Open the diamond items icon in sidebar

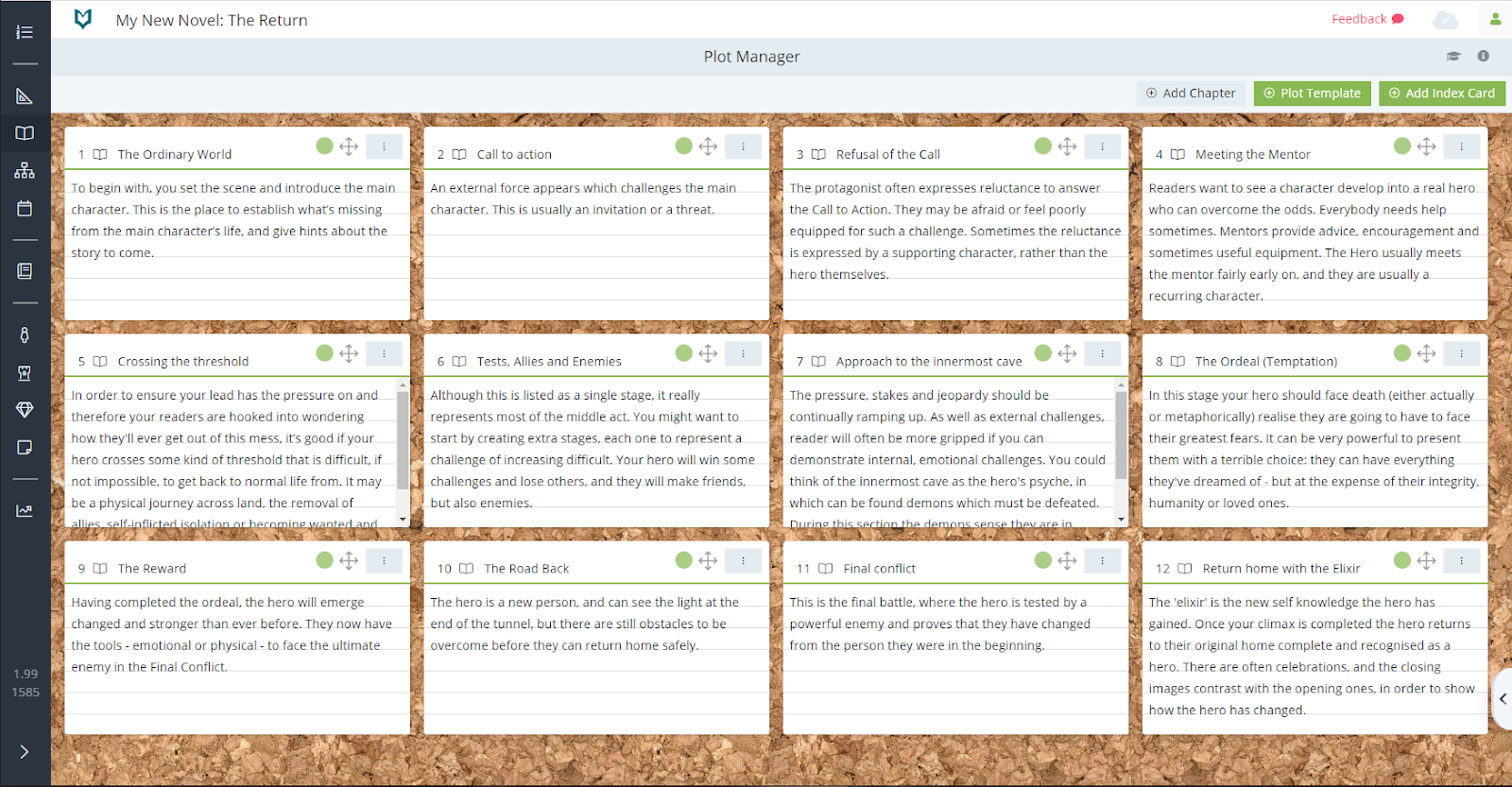tap(25, 409)
